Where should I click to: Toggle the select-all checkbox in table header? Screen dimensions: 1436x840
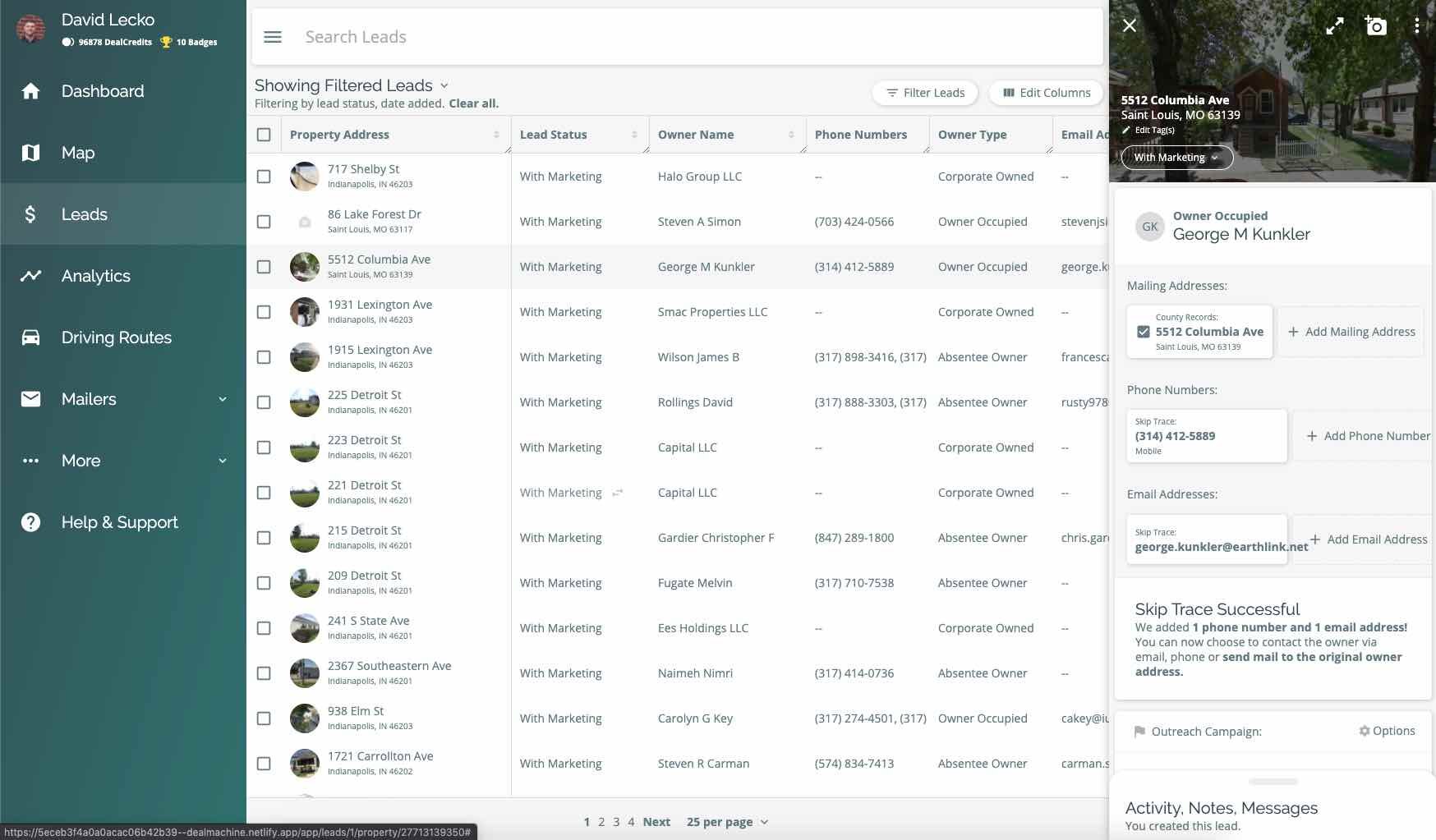pyautogui.click(x=264, y=135)
